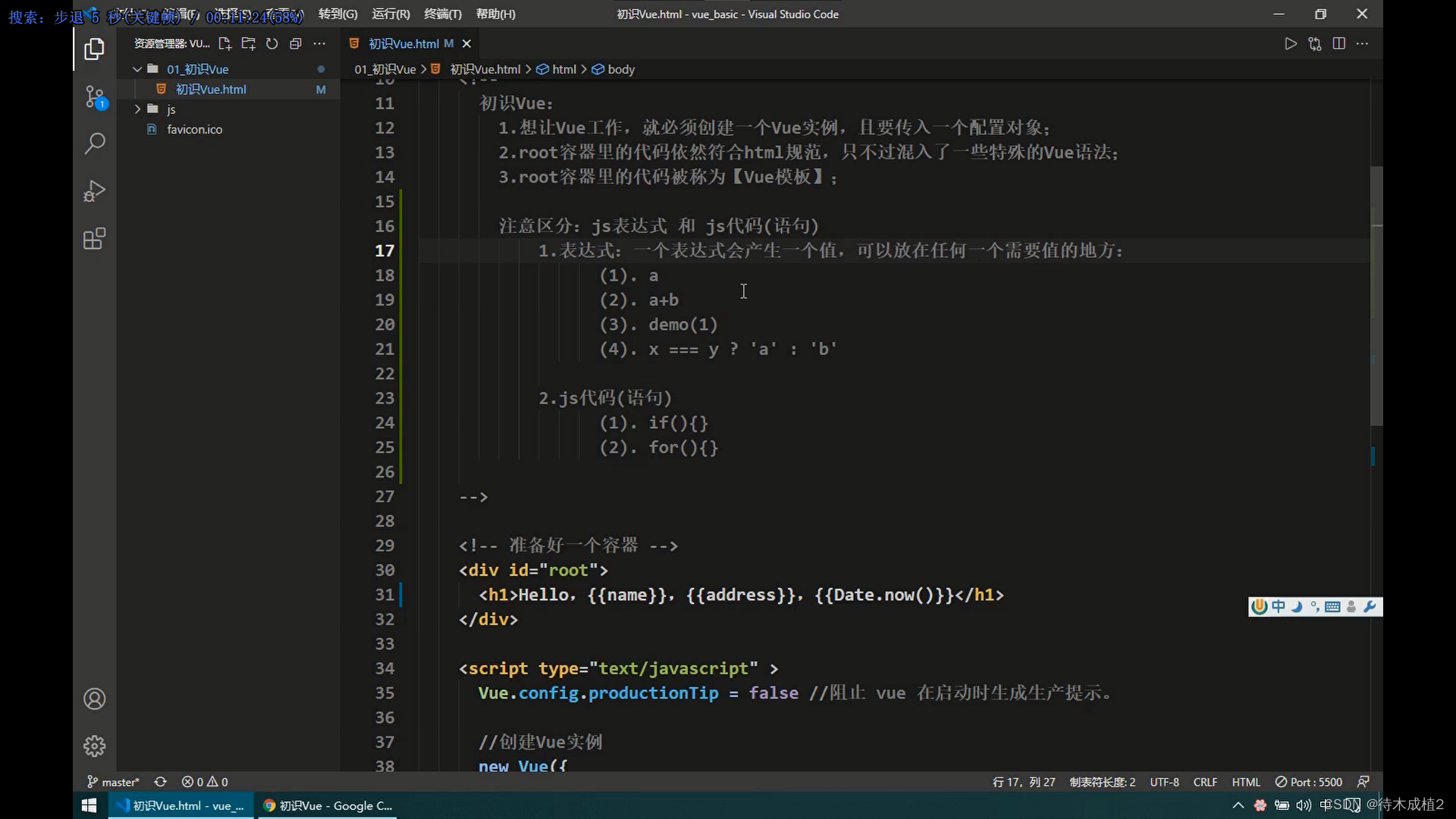Open the Manage gear icon
This screenshot has height=819, width=1456.
point(94,746)
